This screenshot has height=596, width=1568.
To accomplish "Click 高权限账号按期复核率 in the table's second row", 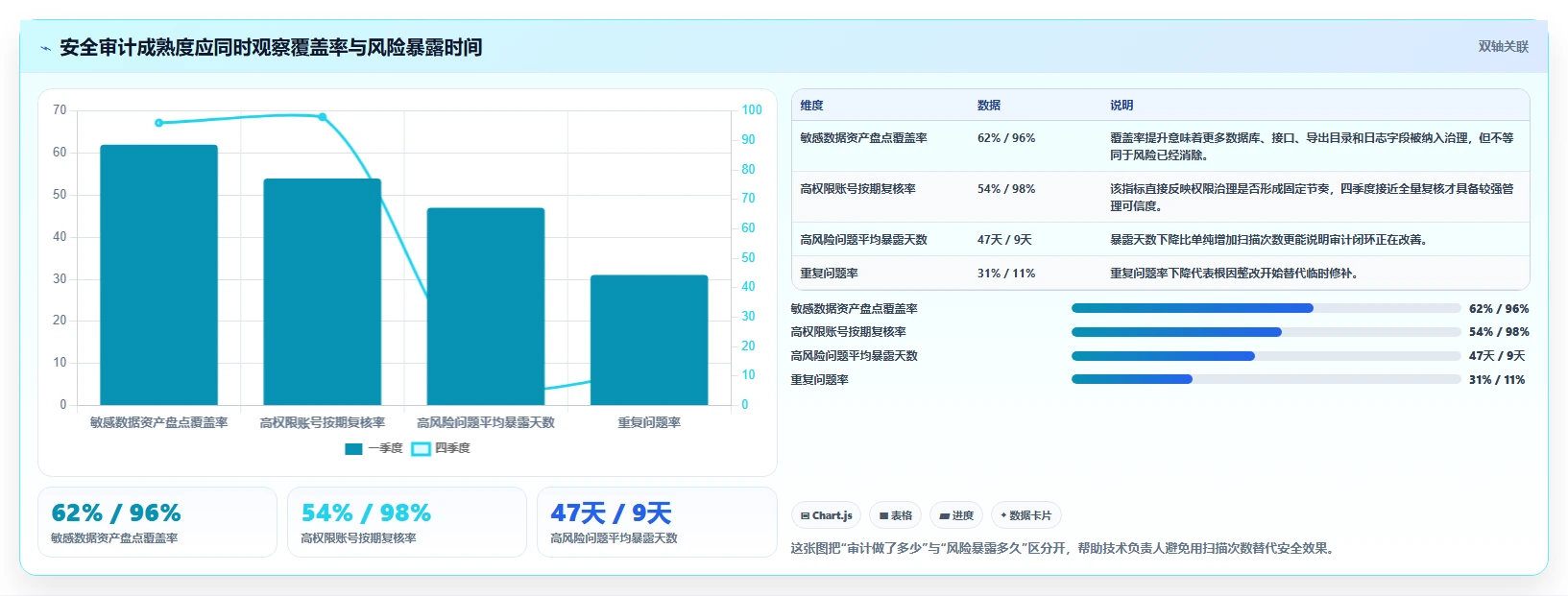I will pyautogui.click(x=857, y=189).
